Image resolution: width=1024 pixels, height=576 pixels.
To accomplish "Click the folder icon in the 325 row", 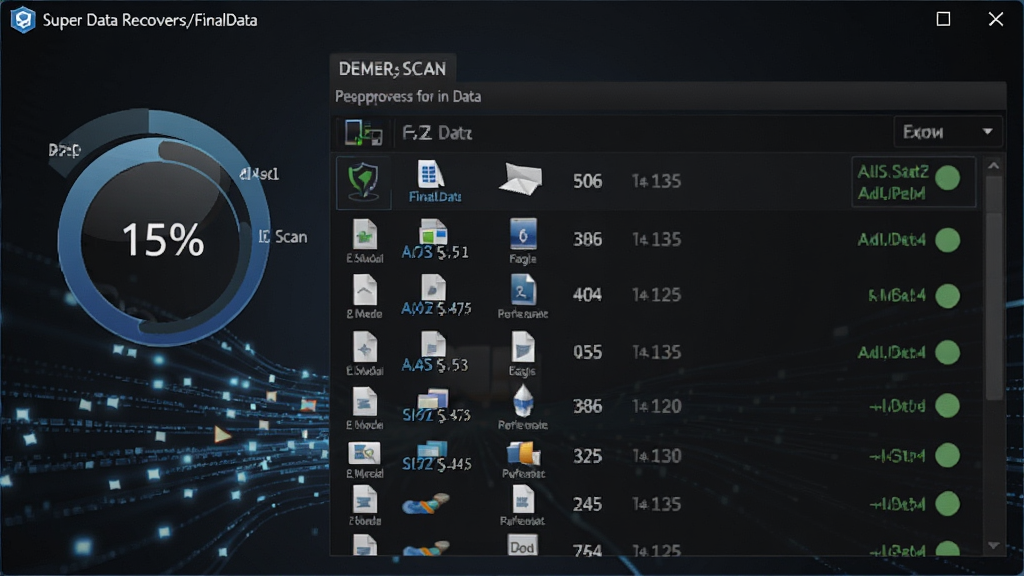I will (522, 453).
